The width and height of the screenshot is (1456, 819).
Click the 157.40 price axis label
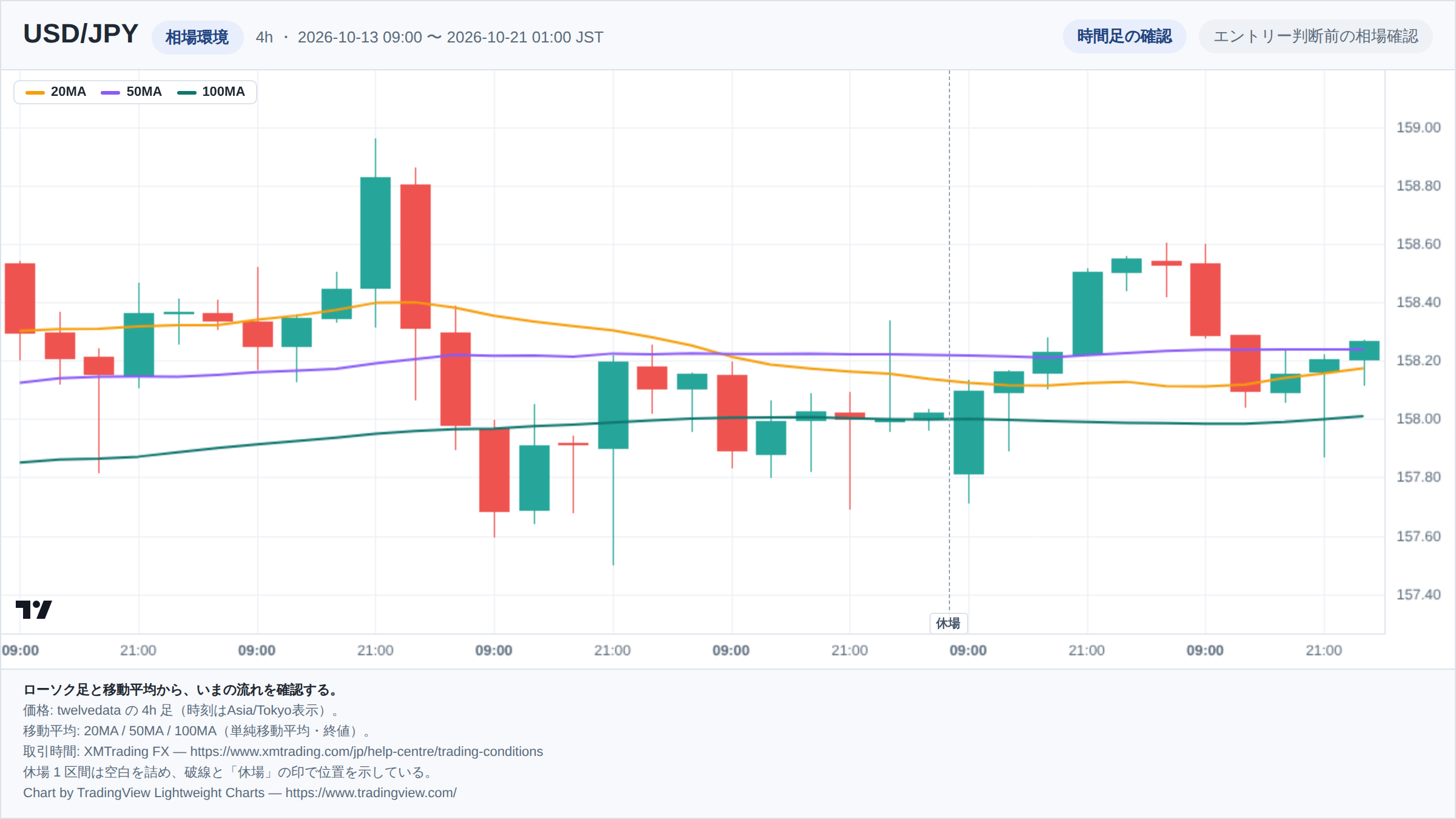tap(1418, 595)
